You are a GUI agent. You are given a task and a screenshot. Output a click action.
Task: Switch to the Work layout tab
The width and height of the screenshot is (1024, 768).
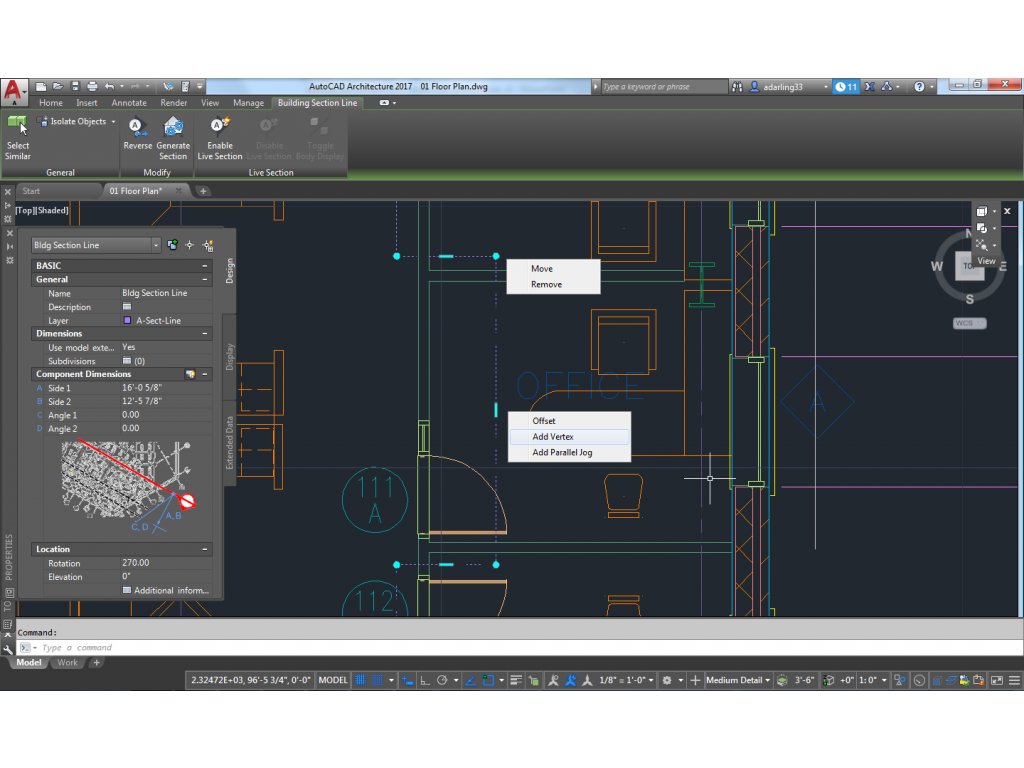tap(67, 663)
